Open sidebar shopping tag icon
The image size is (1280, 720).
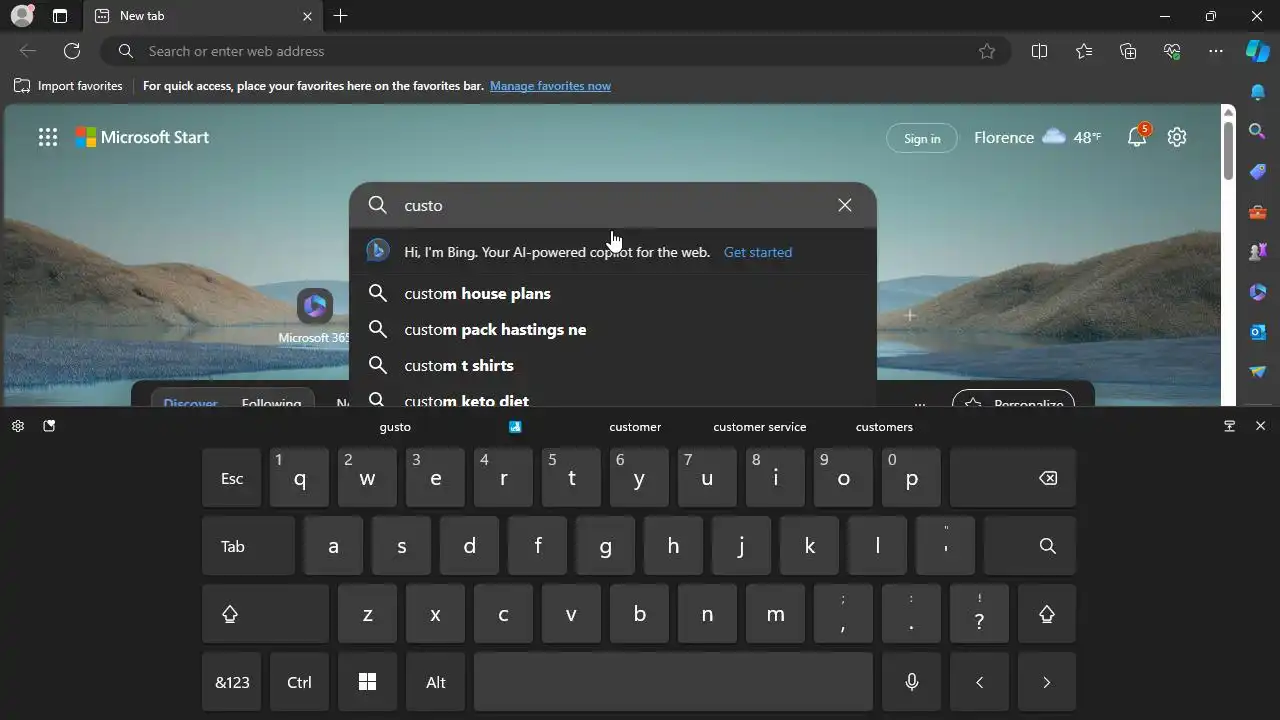point(1258,171)
